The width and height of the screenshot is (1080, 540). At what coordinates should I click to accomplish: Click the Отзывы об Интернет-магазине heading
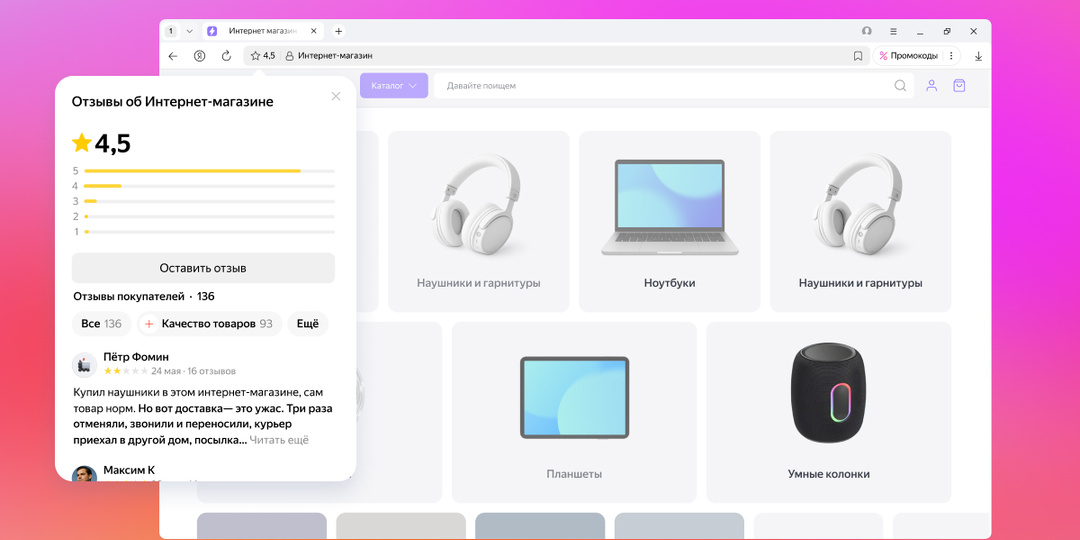173,102
